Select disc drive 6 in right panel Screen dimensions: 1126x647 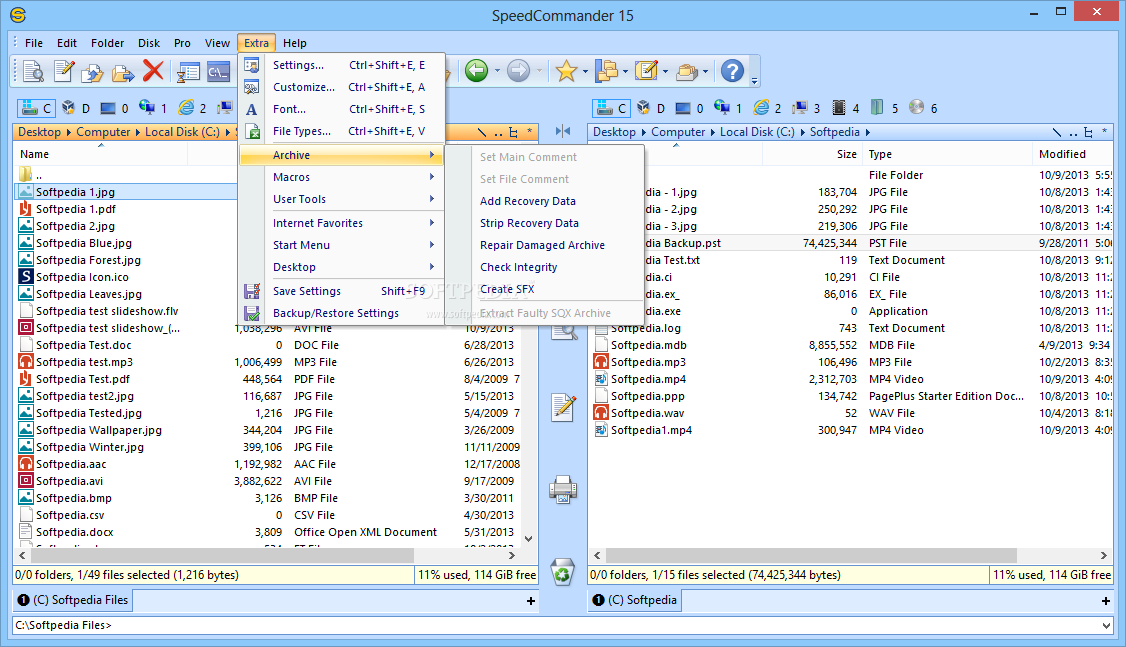tap(923, 108)
